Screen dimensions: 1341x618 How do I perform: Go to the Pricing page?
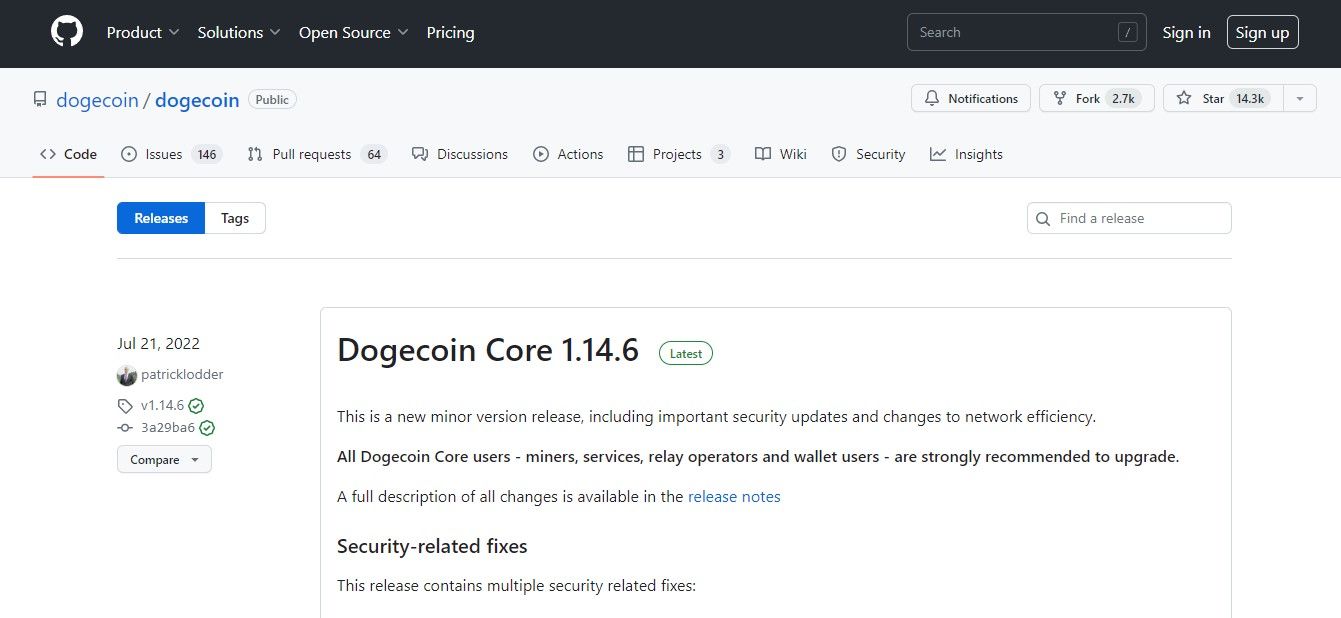[450, 33]
